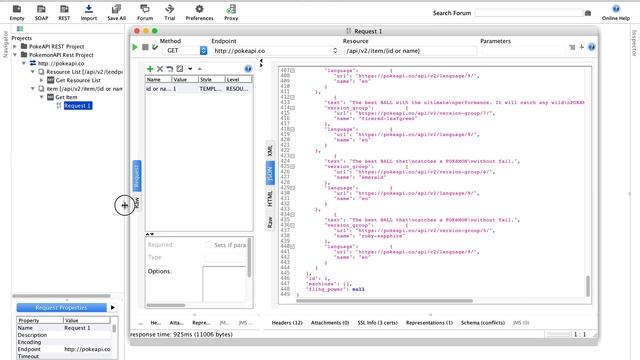Open parameter table help icon
The image size is (640, 360).
[248, 69]
